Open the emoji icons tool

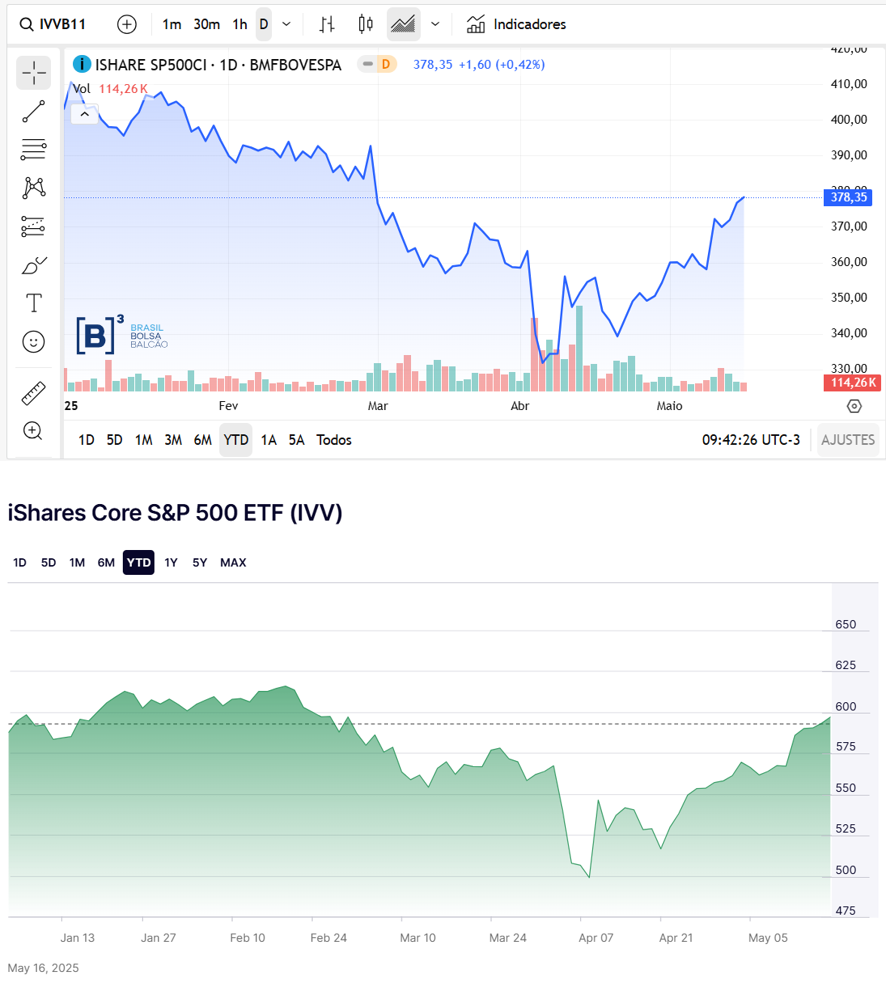click(x=33, y=342)
